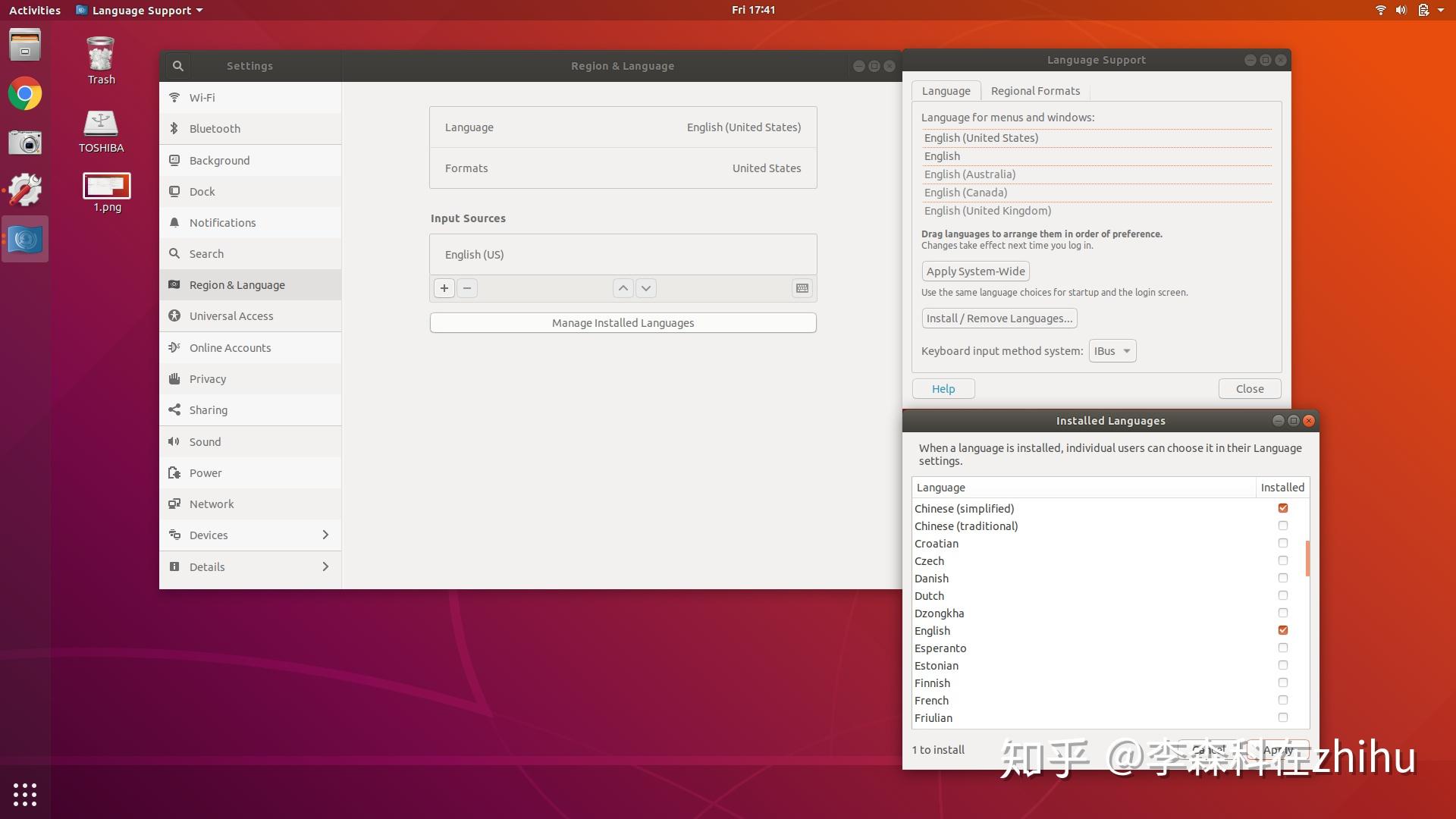Switch to Regional Formats tab
The width and height of the screenshot is (1456, 819).
tap(1035, 90)
